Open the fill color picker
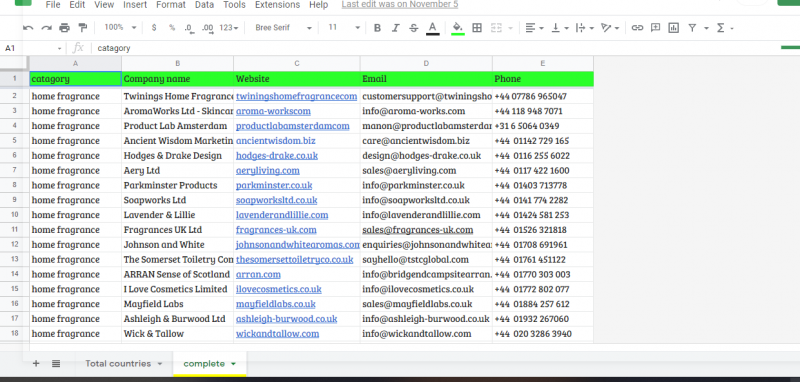Screen dimensions: 800x382 [x=458, y=29]
